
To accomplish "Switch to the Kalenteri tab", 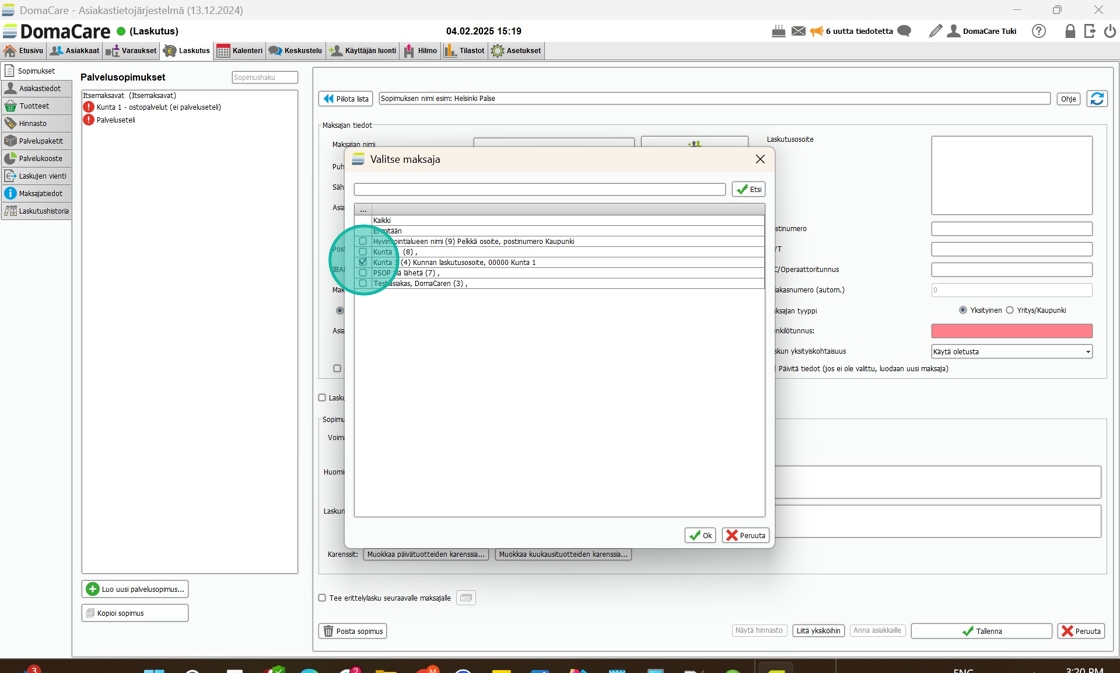I will [x=240, y=51].
